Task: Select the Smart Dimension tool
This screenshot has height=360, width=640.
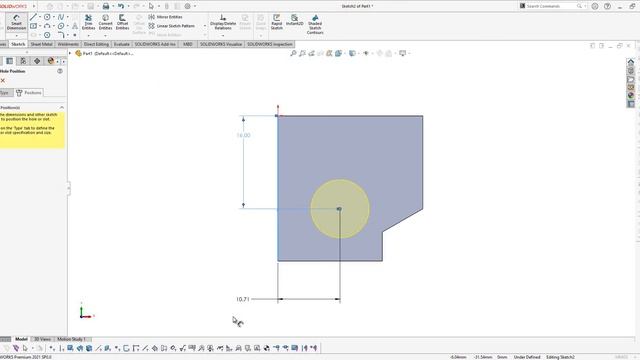Action: (x=16, y=22)
